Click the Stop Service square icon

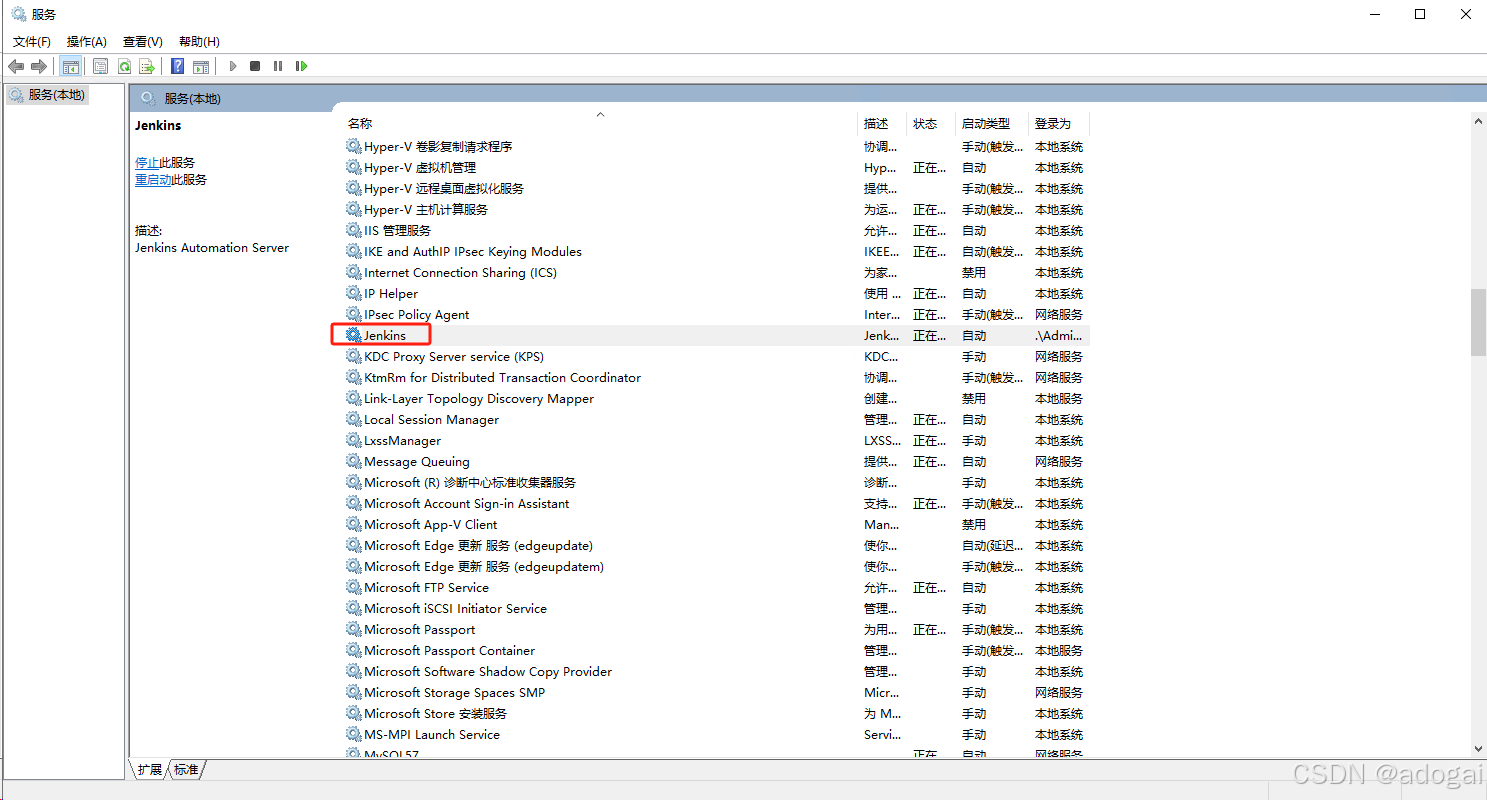point(255,66)
